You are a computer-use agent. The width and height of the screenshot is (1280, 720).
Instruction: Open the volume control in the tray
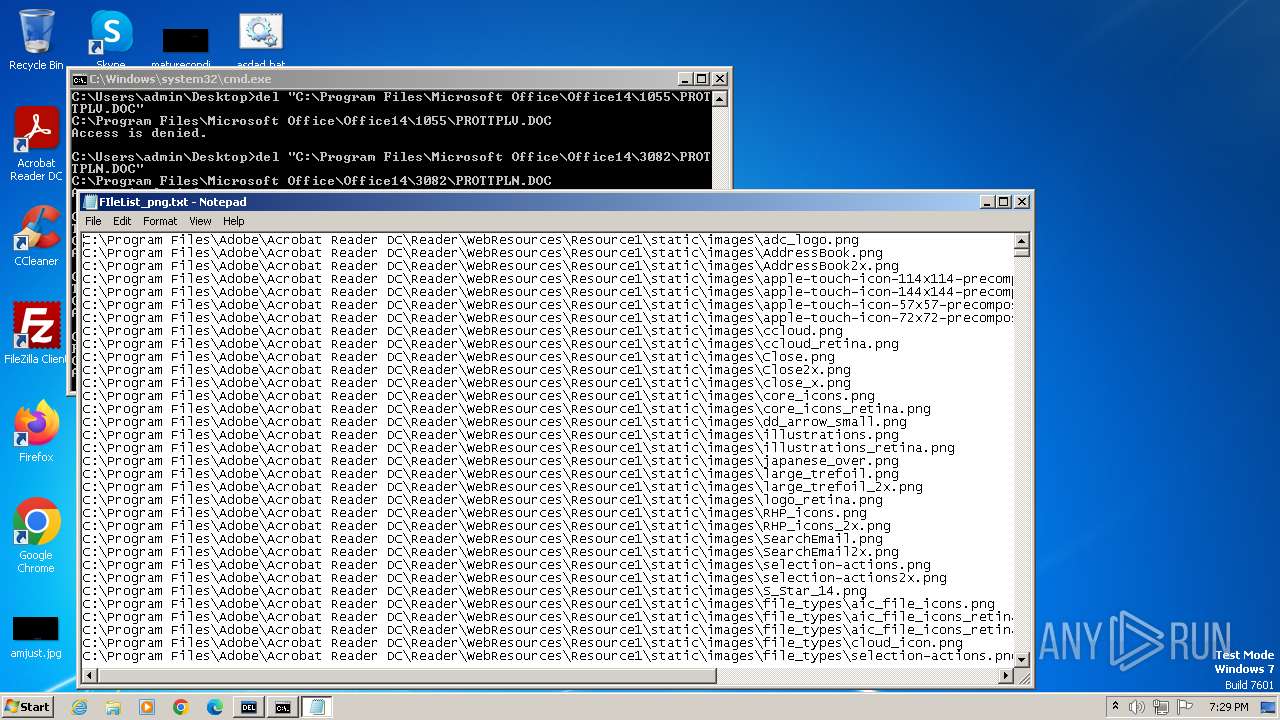[x=1138, y=707]
